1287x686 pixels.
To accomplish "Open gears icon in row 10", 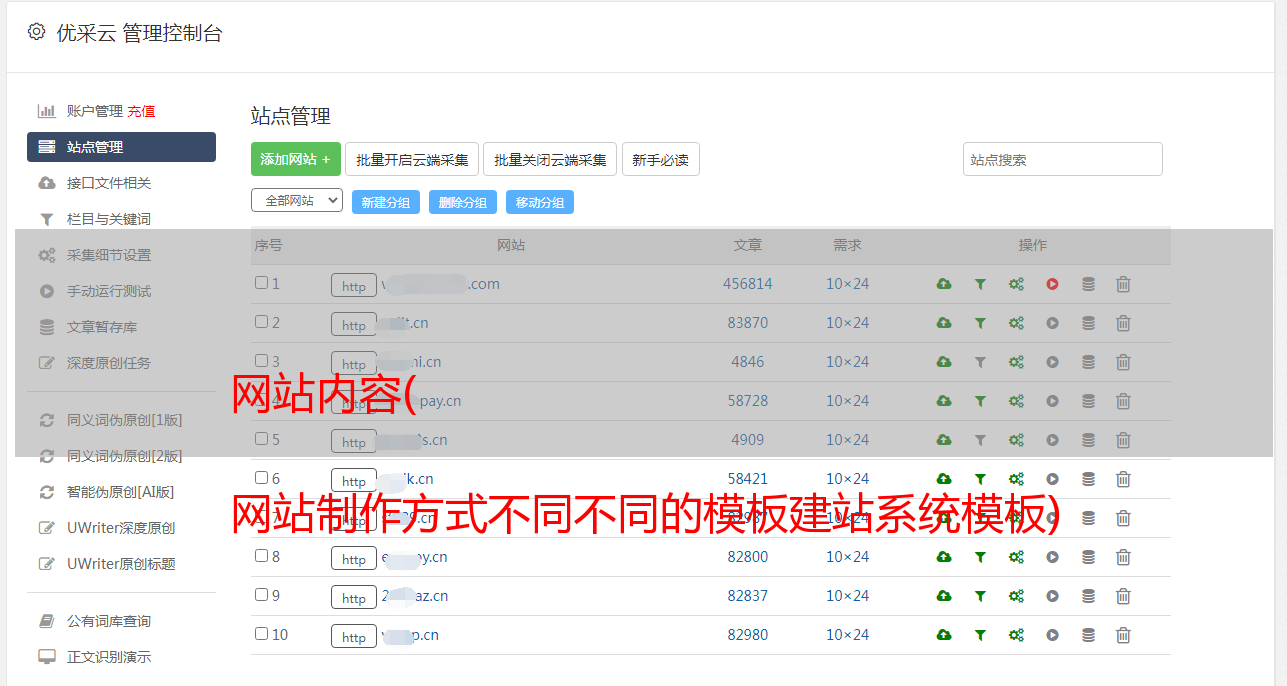I will click(x=1016, y=635).
